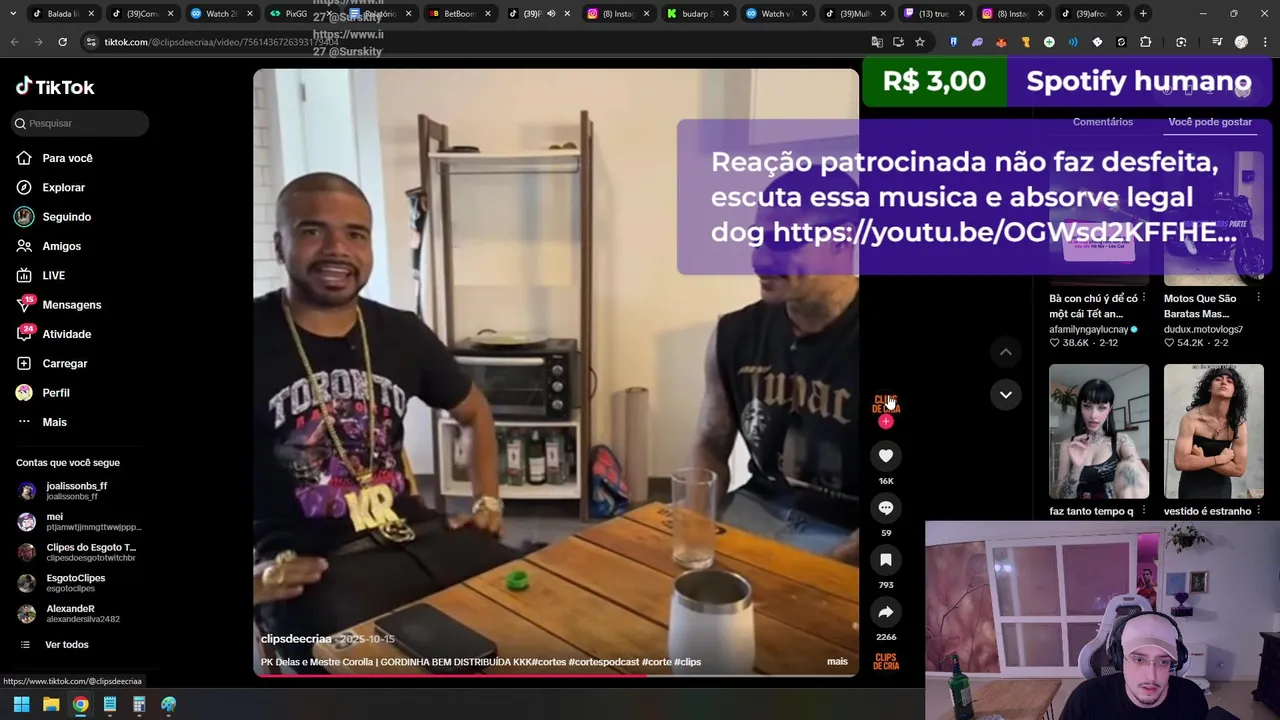Open the Explorar page

click(63, 187)
